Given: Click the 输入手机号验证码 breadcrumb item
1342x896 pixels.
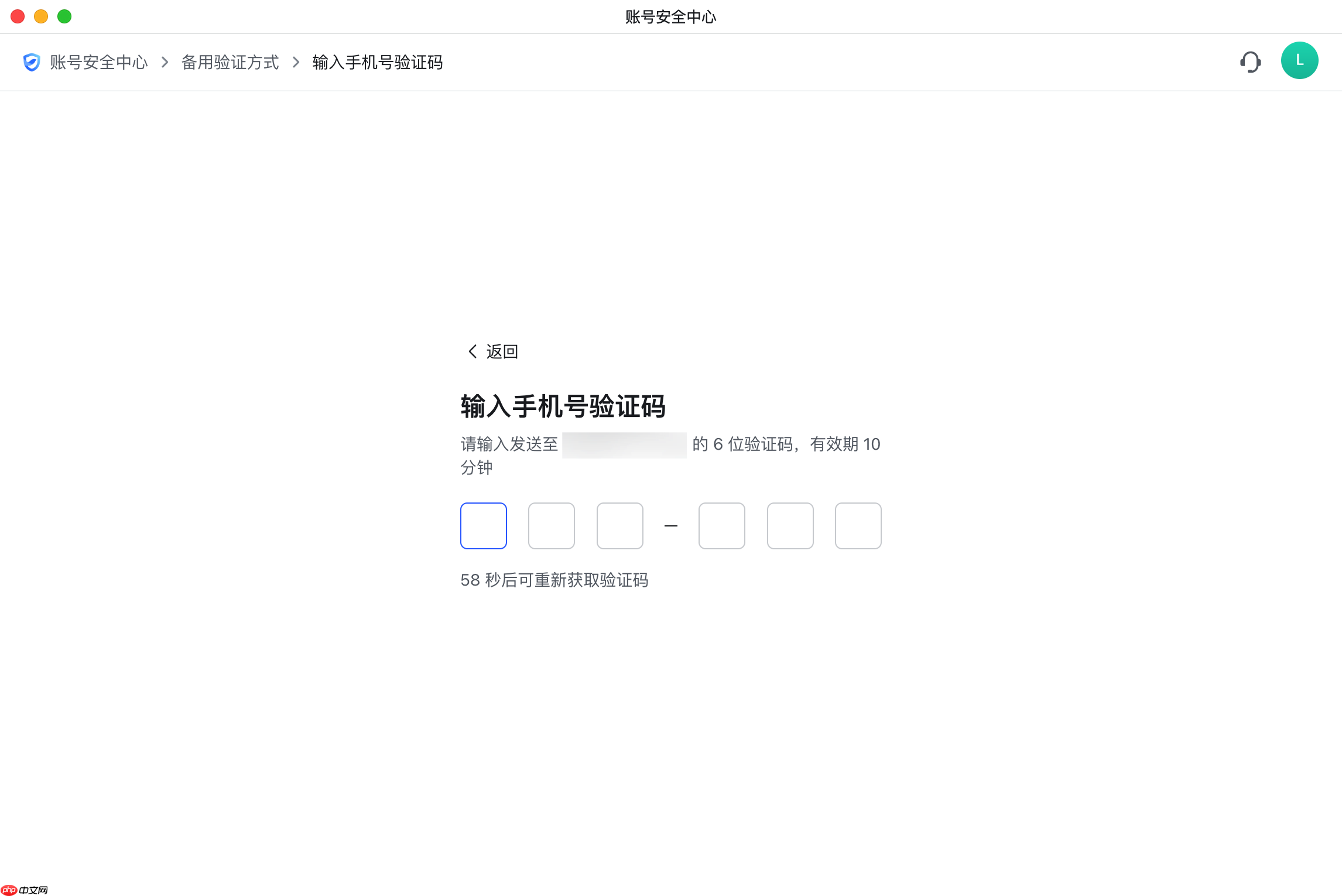Looking at the screenshot, I should 378,62.
